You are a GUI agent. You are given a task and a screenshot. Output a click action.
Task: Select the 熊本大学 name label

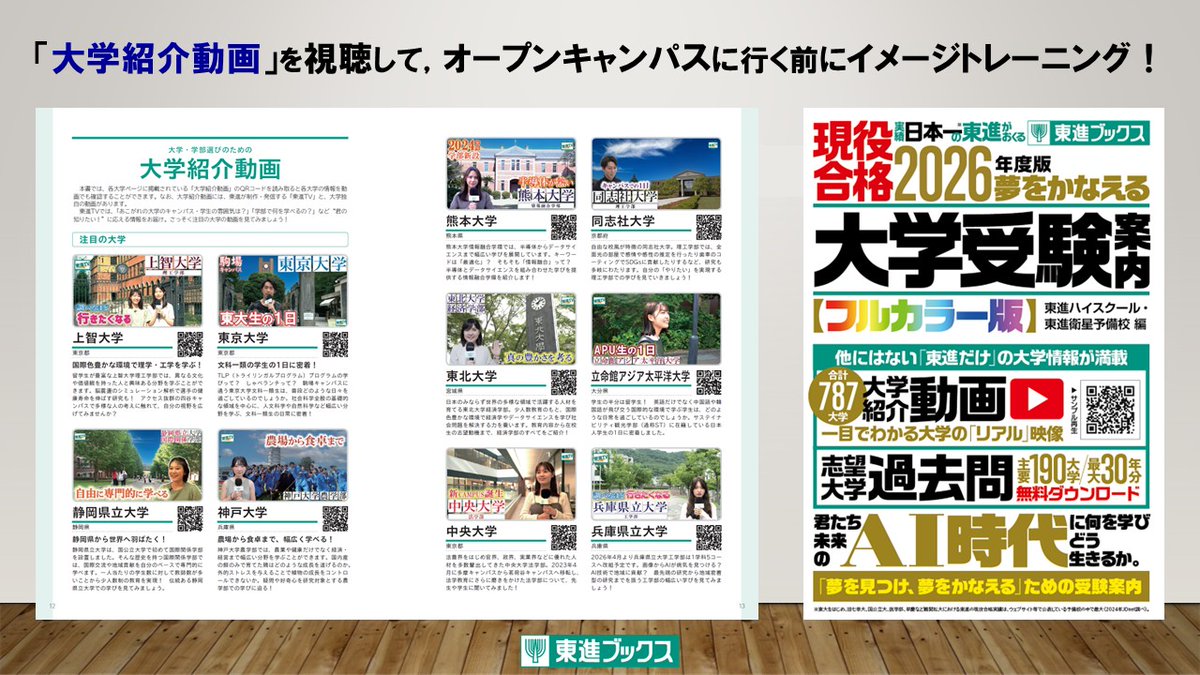coord(474,221)
